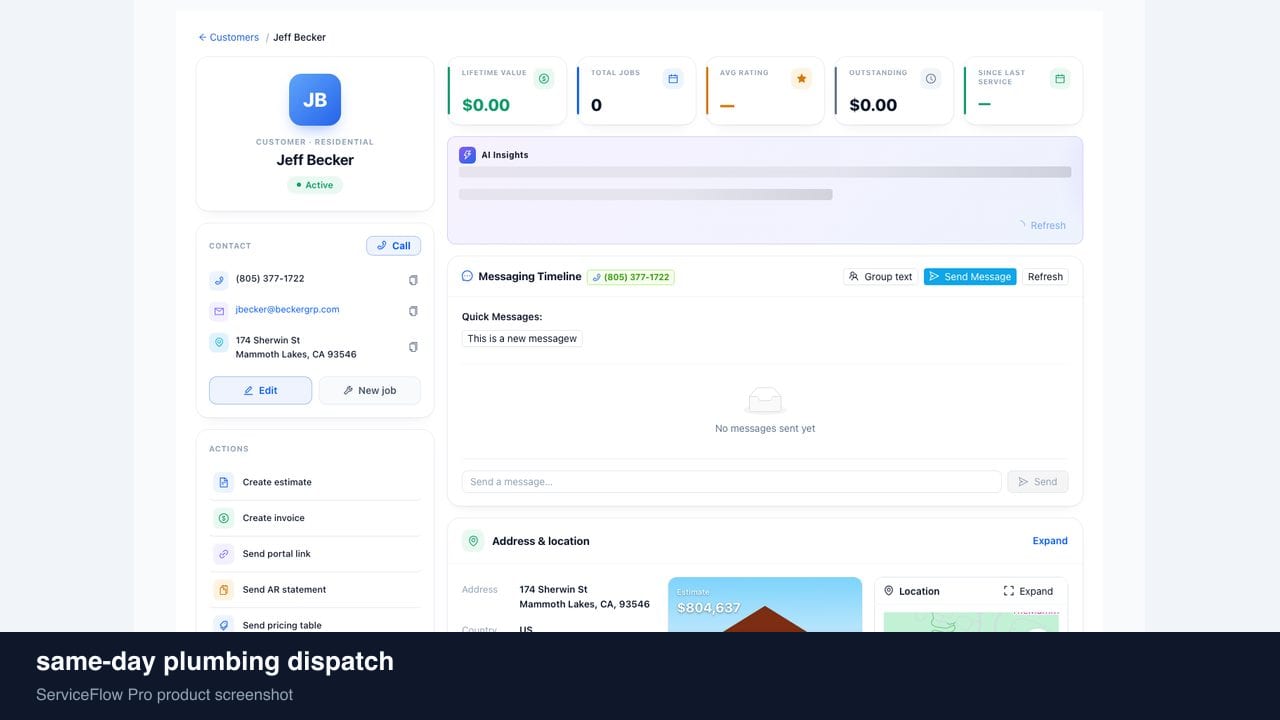Click the JB avatar badge
This screenshot has height=720, width=1280.
click(x=315, y=100)
